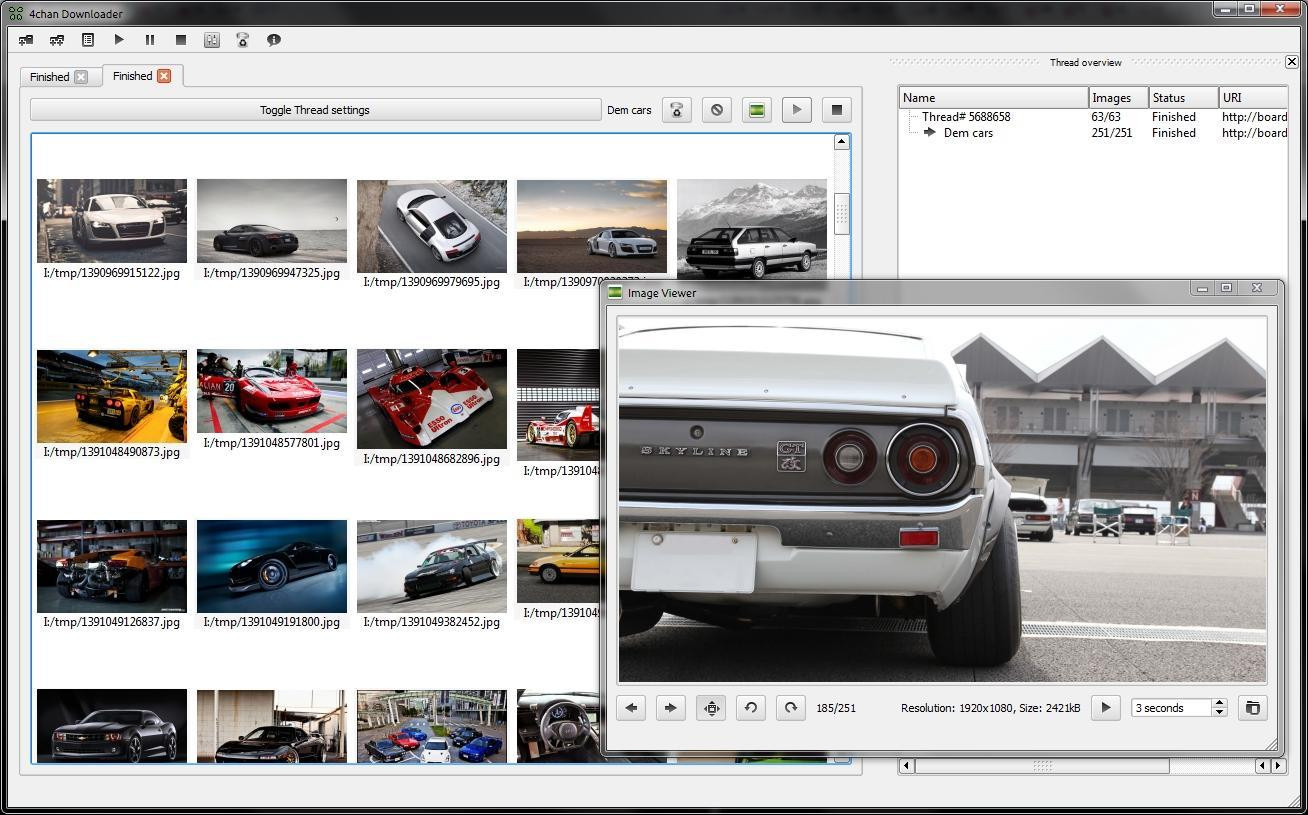The image size is (1308, 815).
Task: Rotate image counter-clockwise in Image Viewer
Action: pos(751,708)
